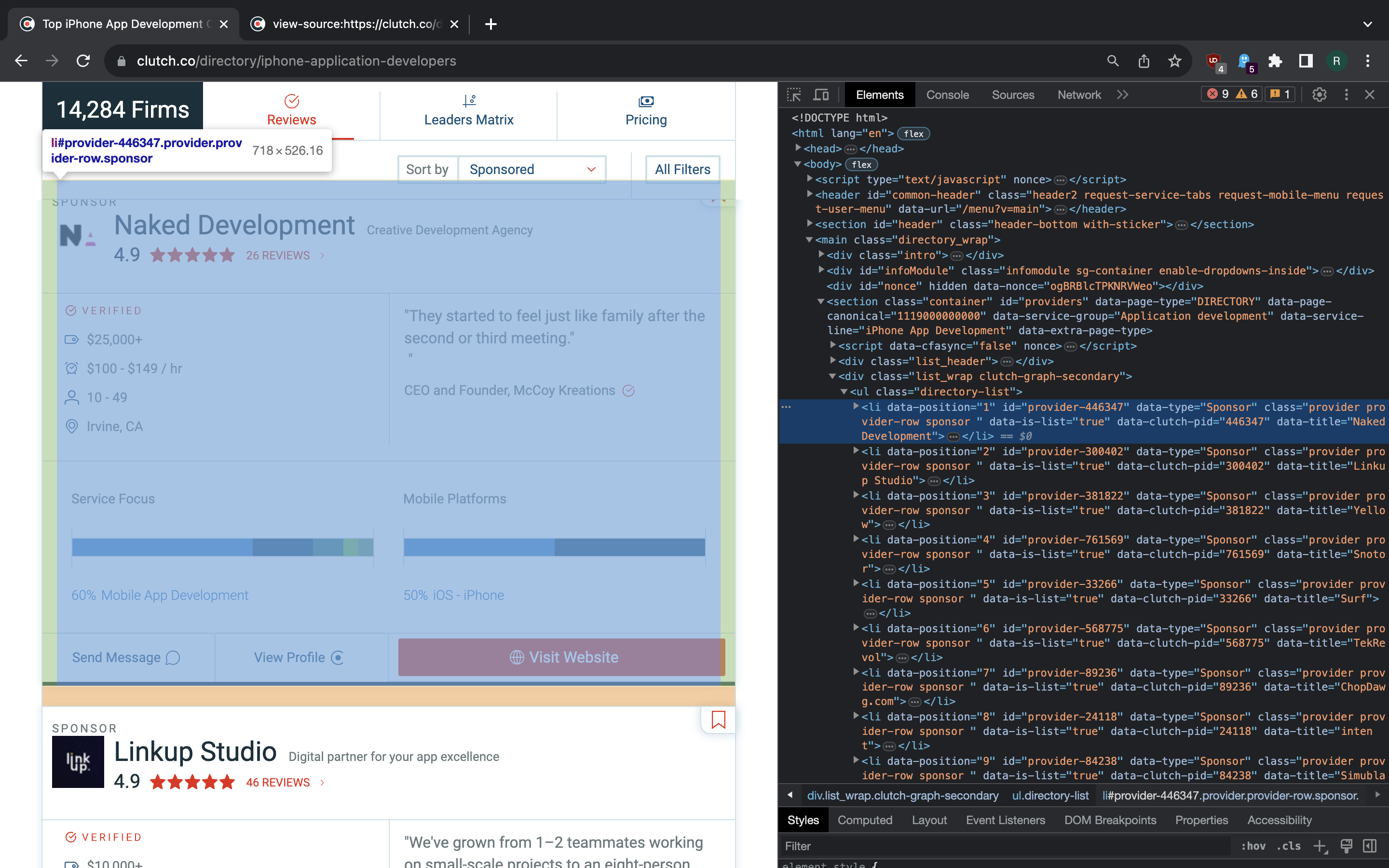
Task: Click View Profile for Naked Development
Action: [x=299, y=657]
